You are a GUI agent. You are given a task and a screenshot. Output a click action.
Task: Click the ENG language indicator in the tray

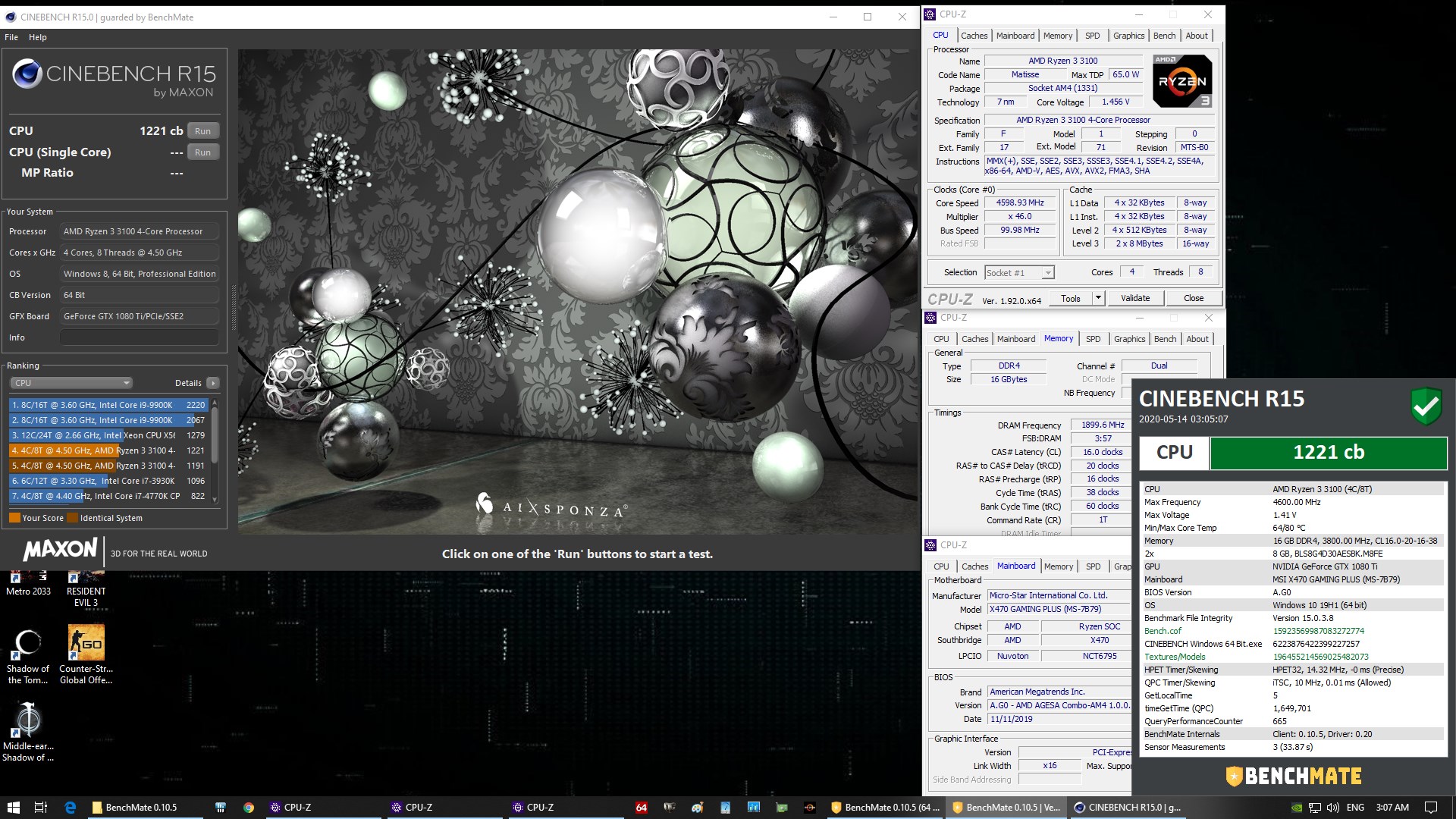(1355, 808)
